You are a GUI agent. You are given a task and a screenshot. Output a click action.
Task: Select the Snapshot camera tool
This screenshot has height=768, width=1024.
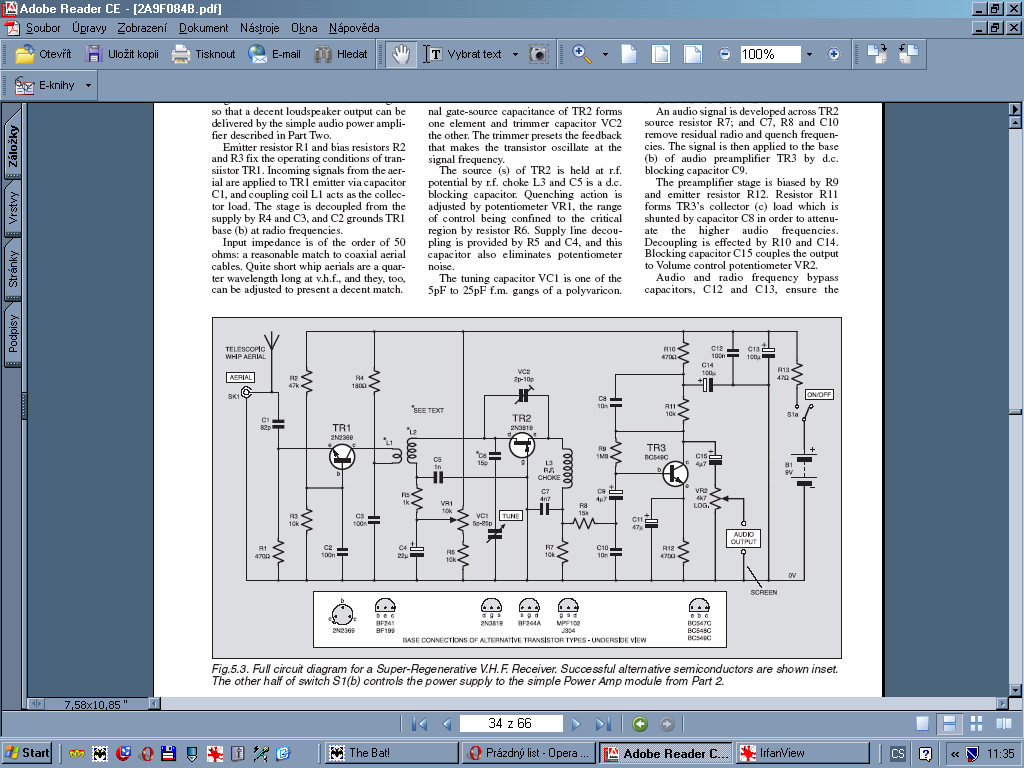point(538,54)
